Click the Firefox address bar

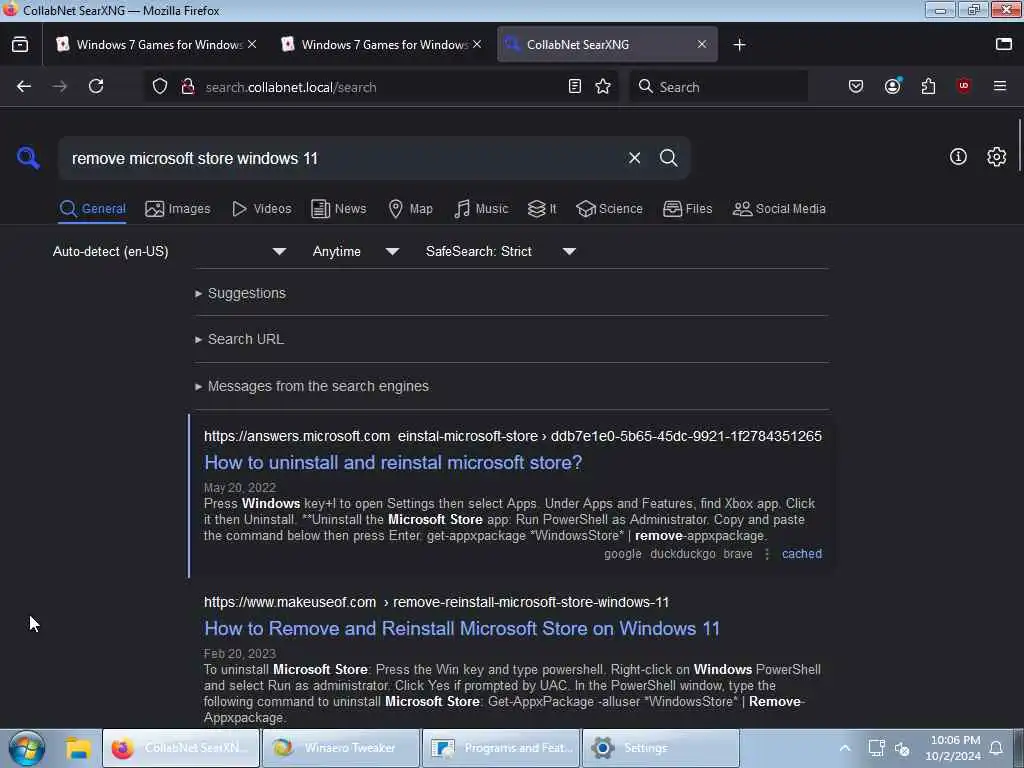tap(382, 87)
